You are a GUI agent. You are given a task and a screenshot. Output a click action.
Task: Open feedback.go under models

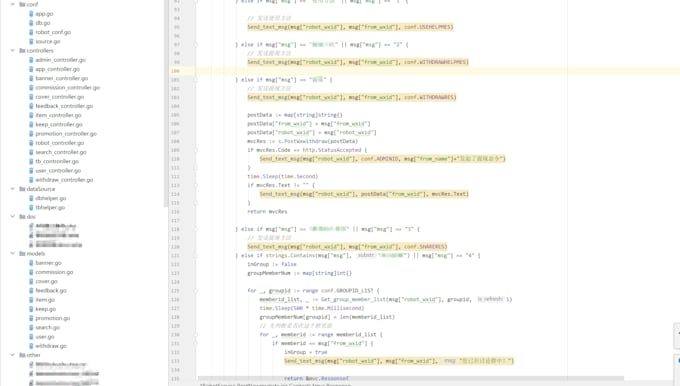pos(51,291)
